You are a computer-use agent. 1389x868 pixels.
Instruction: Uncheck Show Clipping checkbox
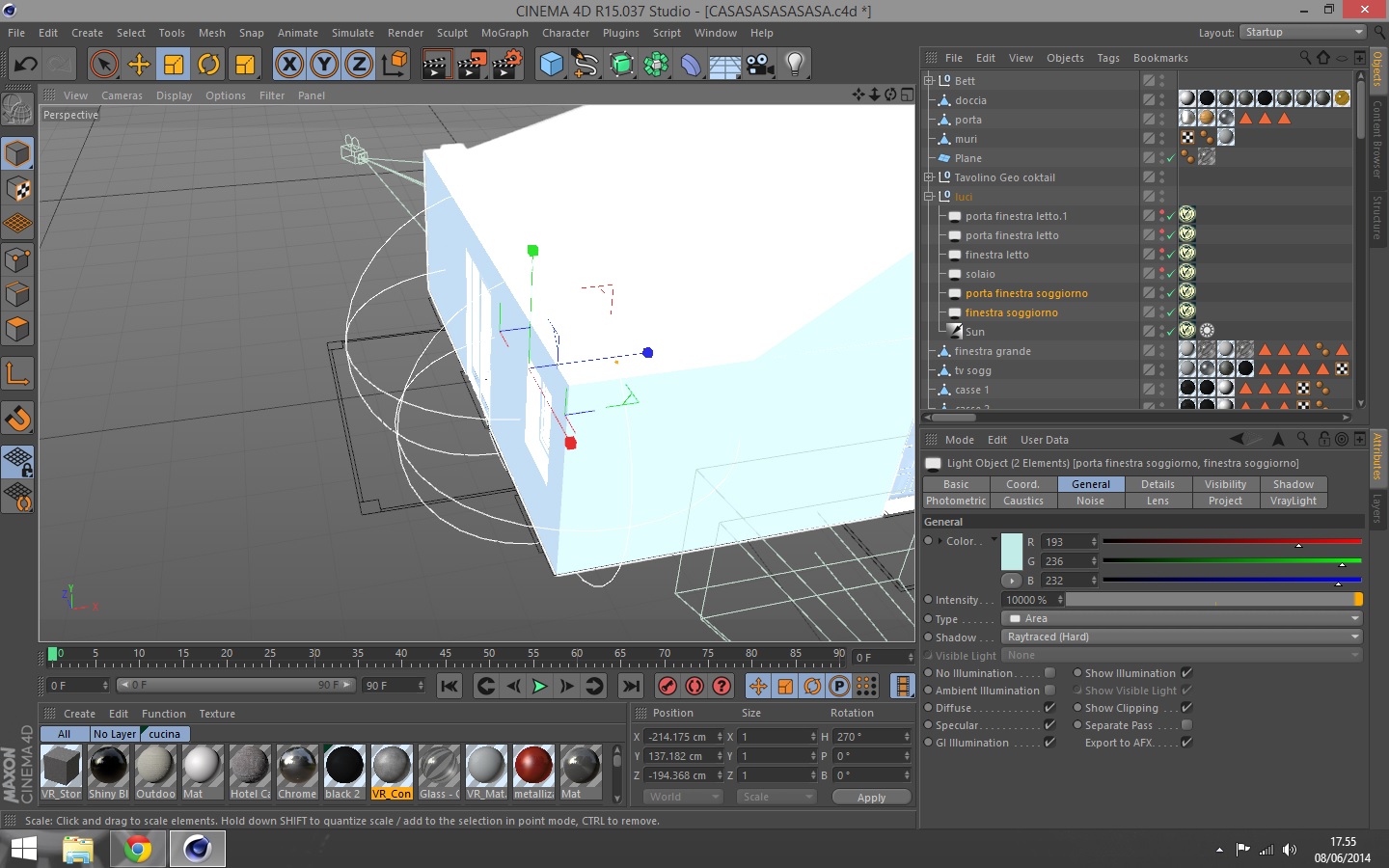(1186, 708)
